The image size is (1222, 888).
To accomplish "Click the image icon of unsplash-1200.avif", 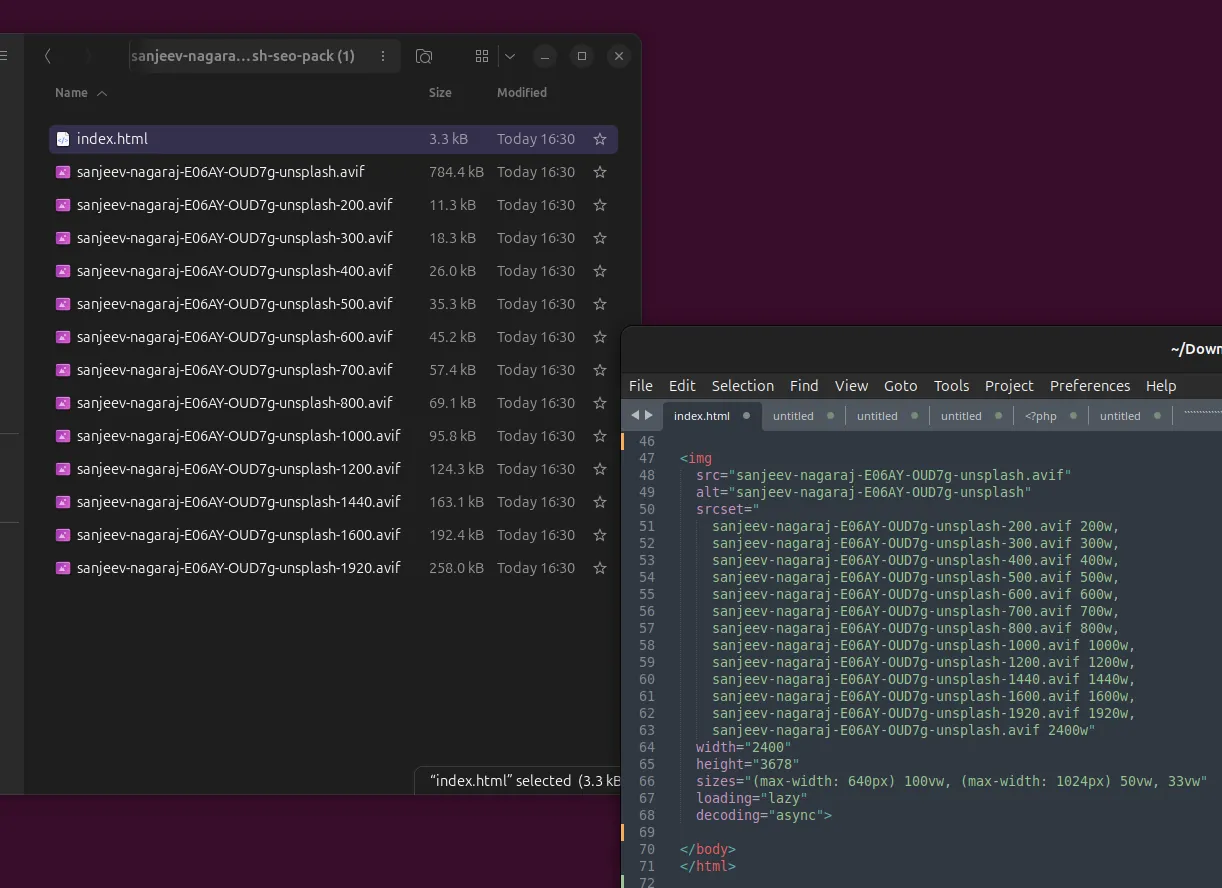I will click(63, 469).
